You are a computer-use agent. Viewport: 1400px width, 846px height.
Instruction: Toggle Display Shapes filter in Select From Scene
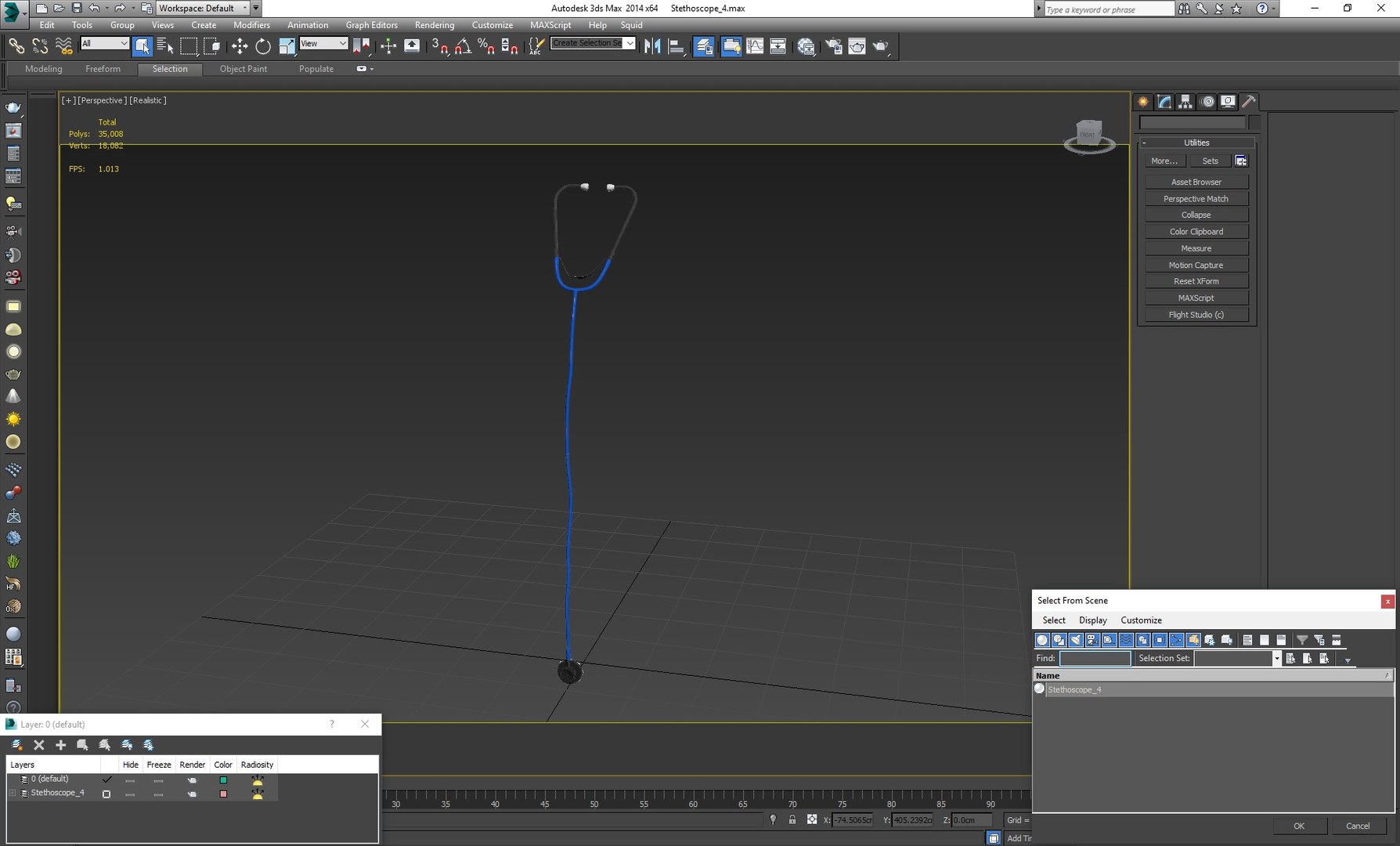coord(1059,640)
